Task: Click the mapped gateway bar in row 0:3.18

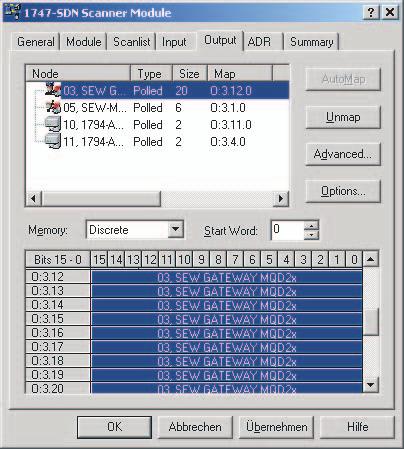Action: coord(227,361)
